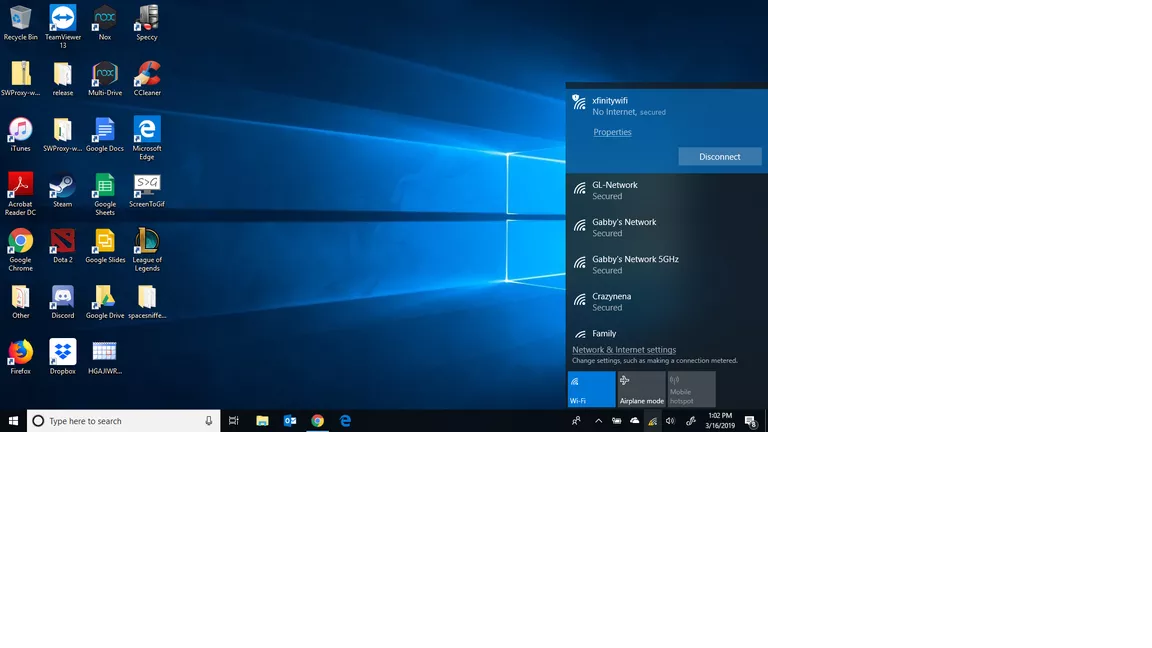Toggle the Wi-Fi quick action tile
Screen dimensions: 1152x648
point(591,389)
